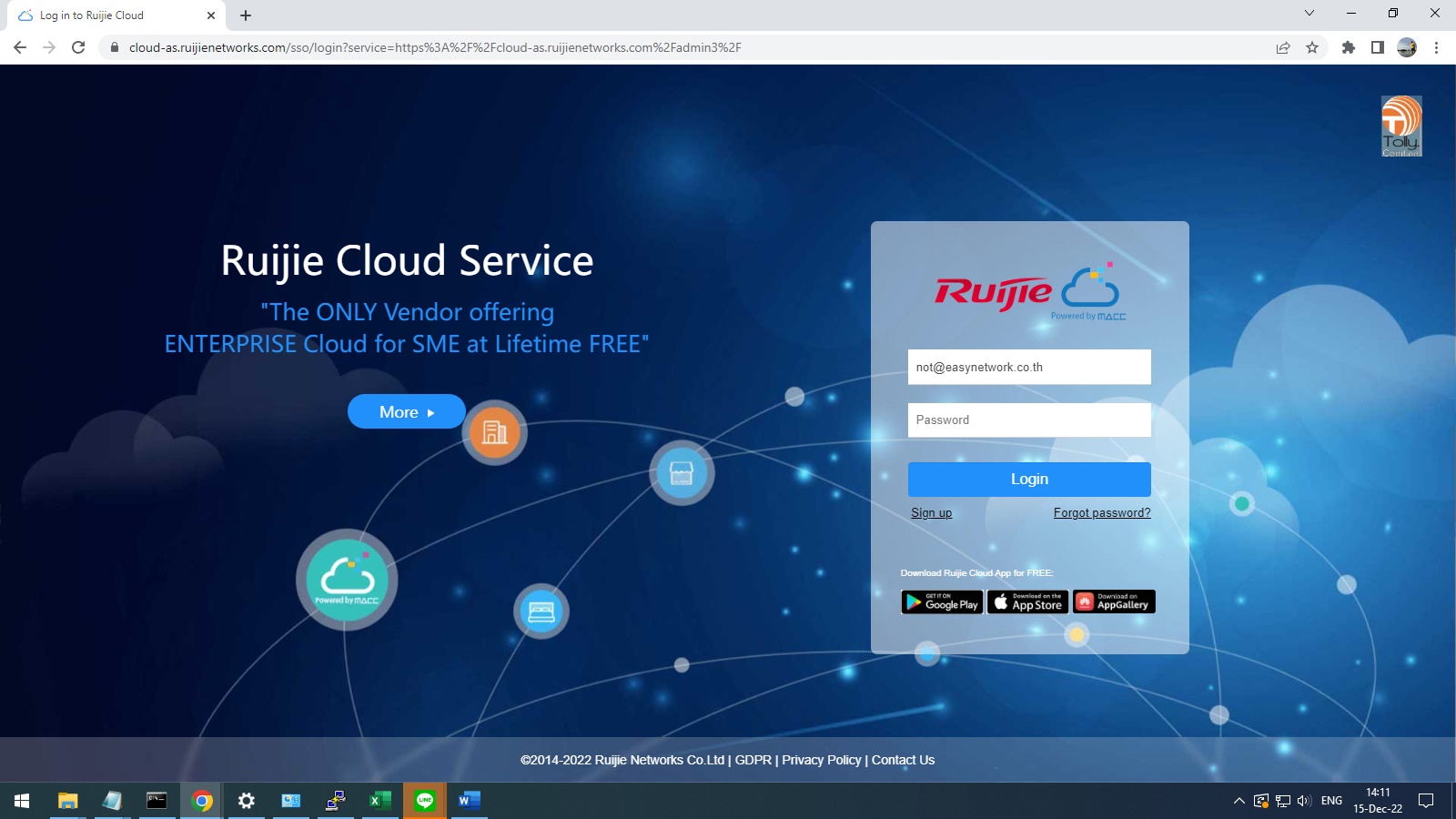Viewport: 1456px width, 819px height.
Task: Click the blue Login button
Action: point(1029,480)
